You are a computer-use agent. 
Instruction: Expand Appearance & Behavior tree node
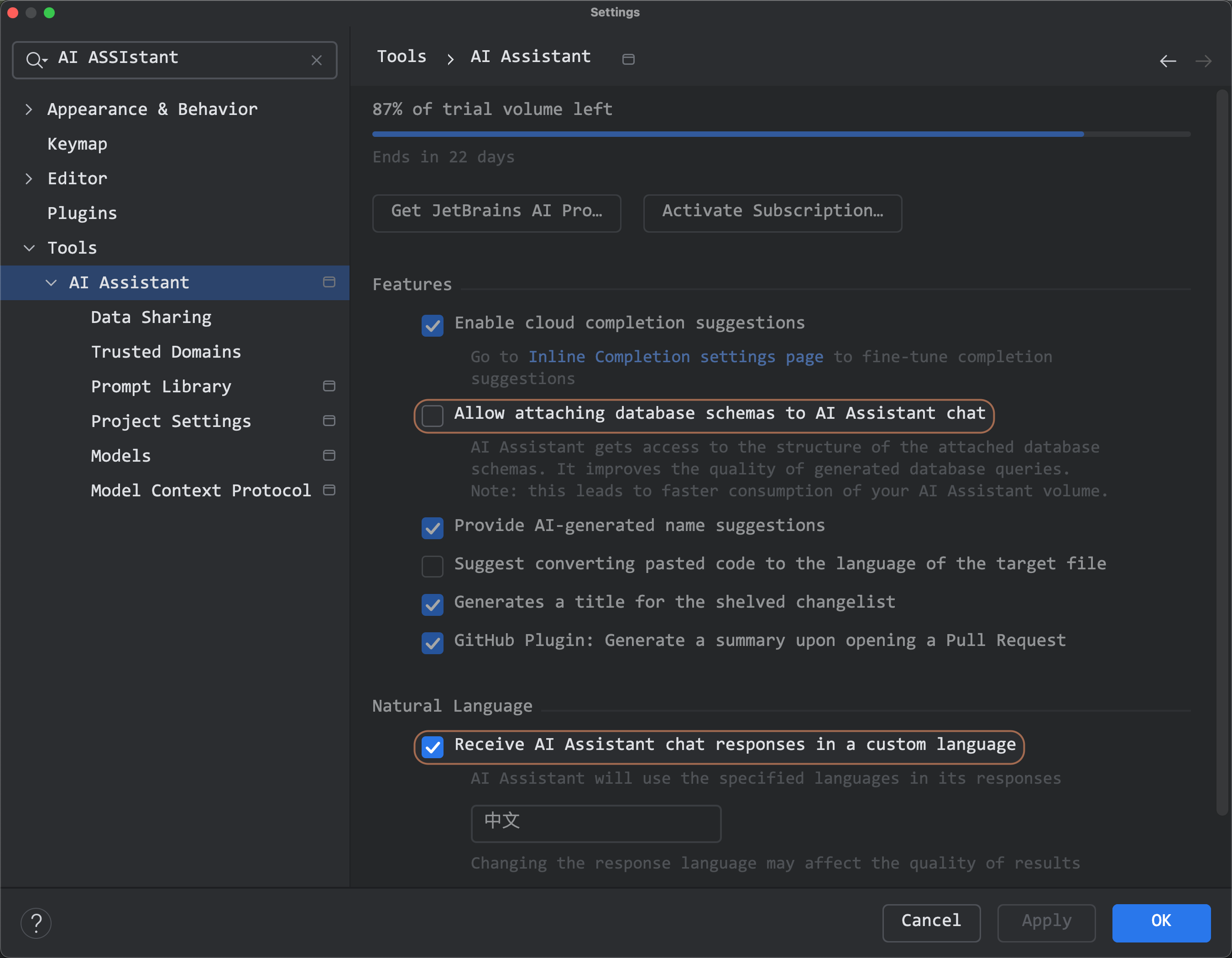(x=29, y=109)
